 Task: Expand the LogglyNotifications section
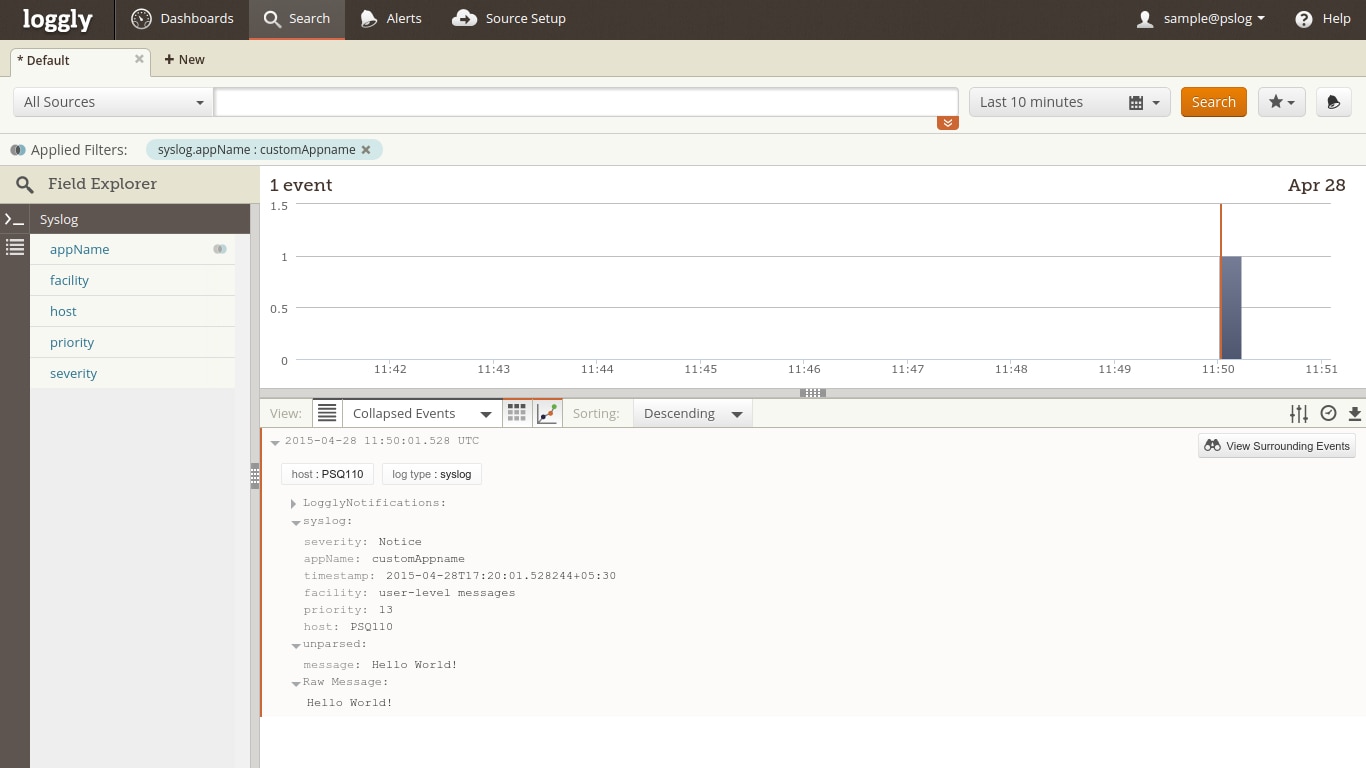point(293,503)
